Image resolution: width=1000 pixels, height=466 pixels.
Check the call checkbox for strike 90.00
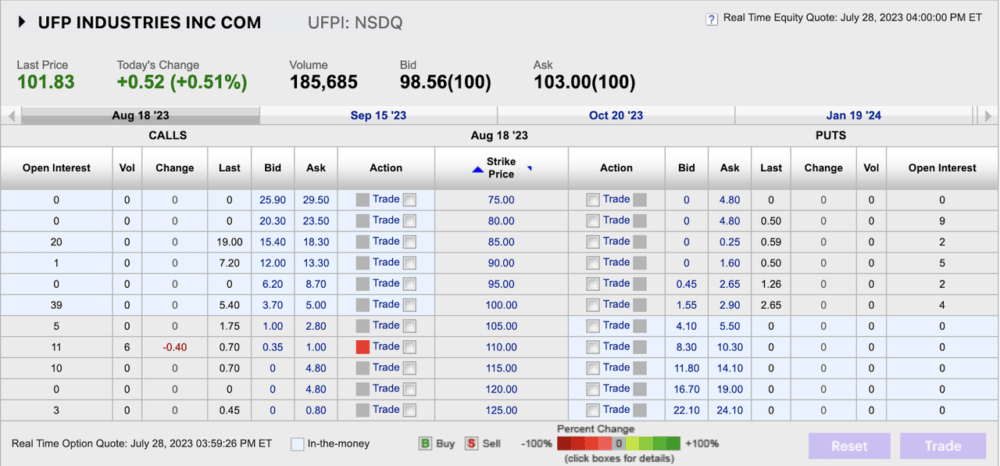tap(409, 263)
